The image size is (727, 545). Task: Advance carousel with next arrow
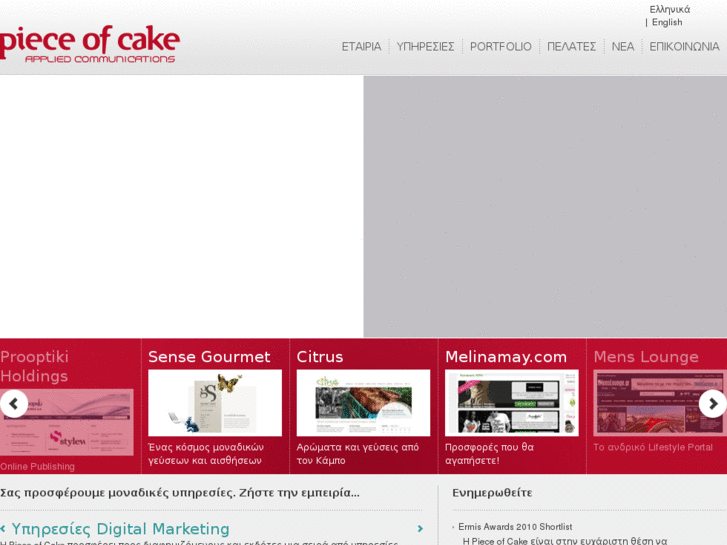713,404
